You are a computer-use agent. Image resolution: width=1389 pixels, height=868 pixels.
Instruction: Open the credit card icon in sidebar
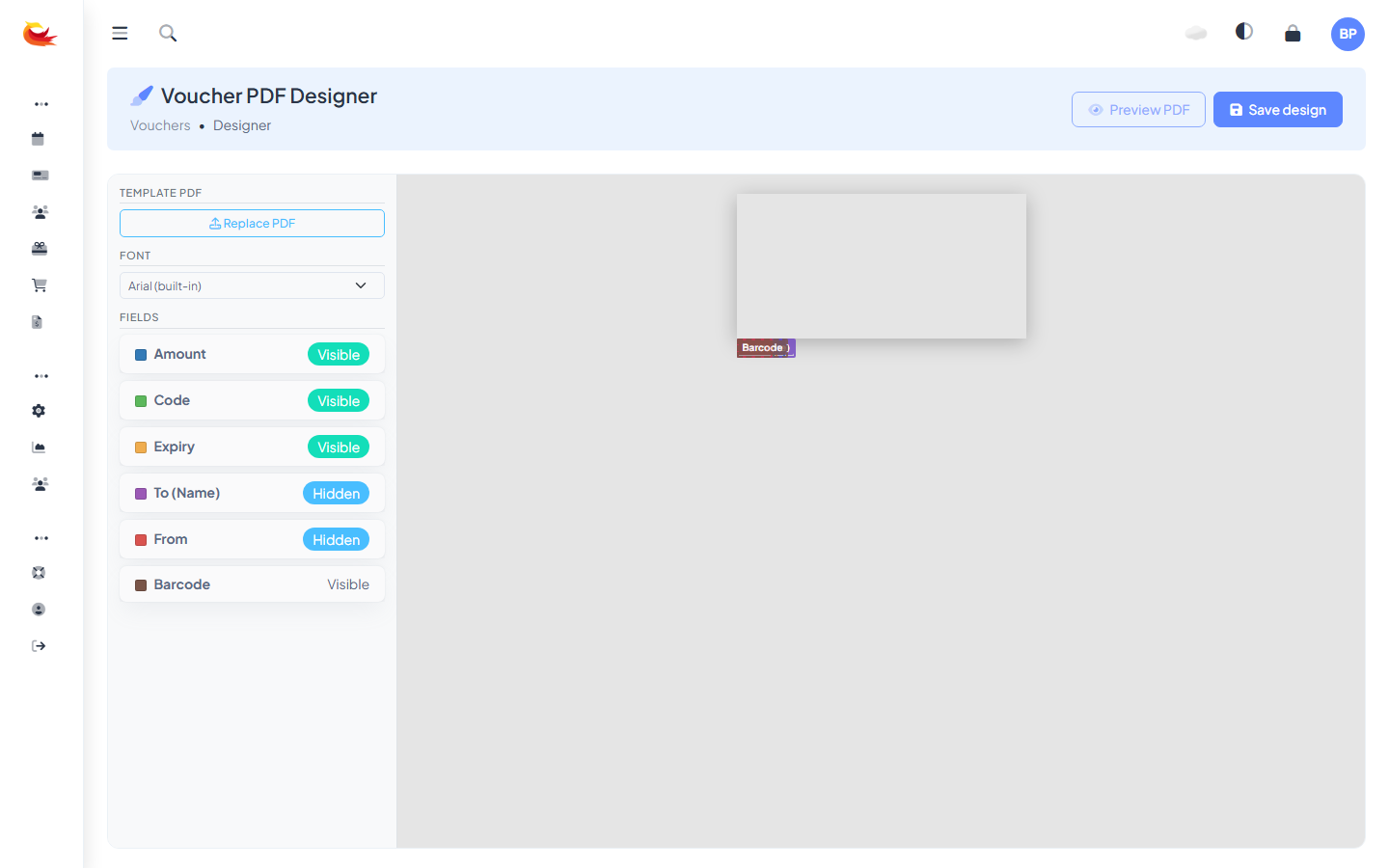40,176
